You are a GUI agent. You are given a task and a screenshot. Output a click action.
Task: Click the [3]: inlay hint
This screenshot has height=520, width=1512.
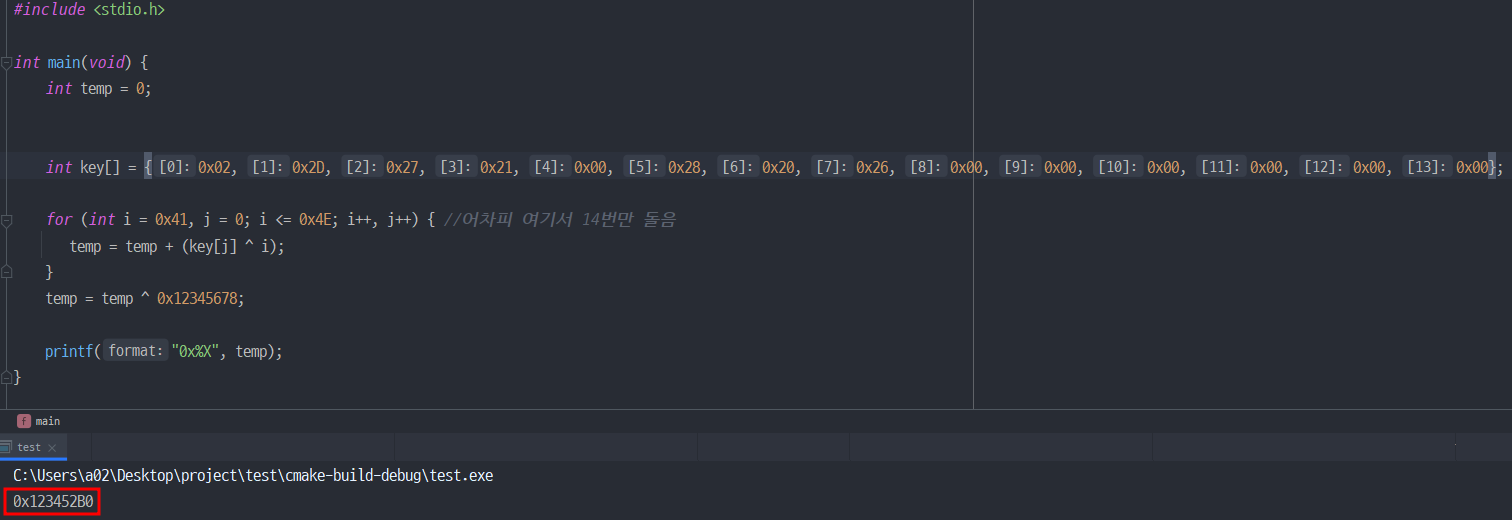[x=458, y=168]
